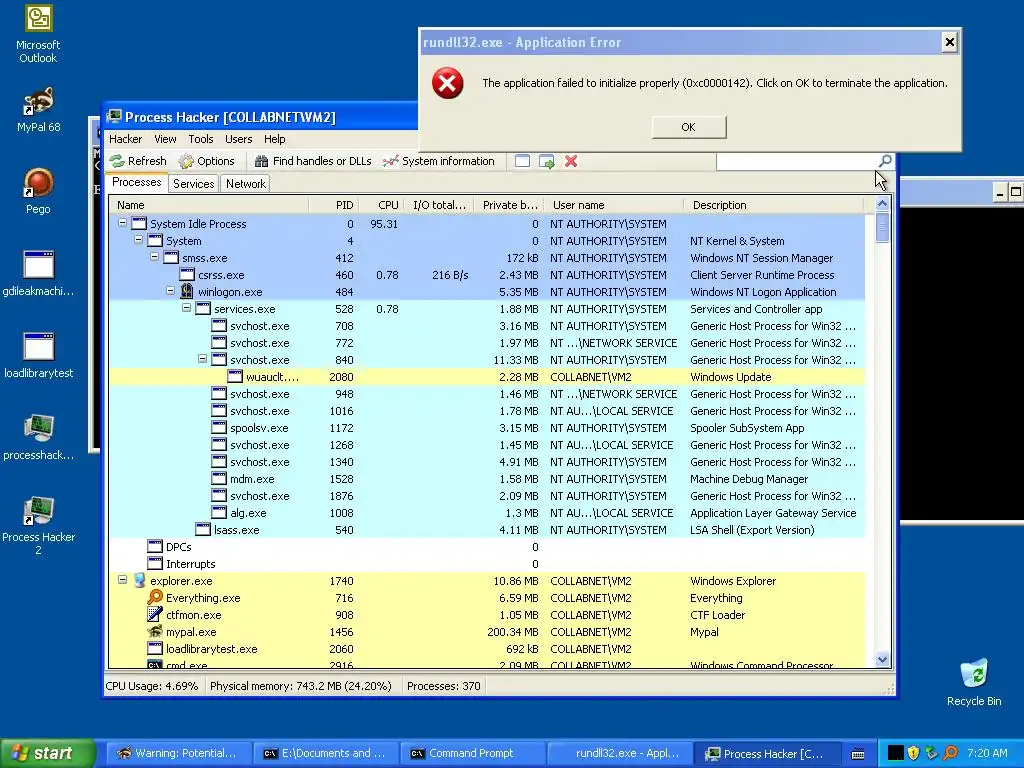Focus the process search box
The image size is (1024, 768).
pos(797,161)
